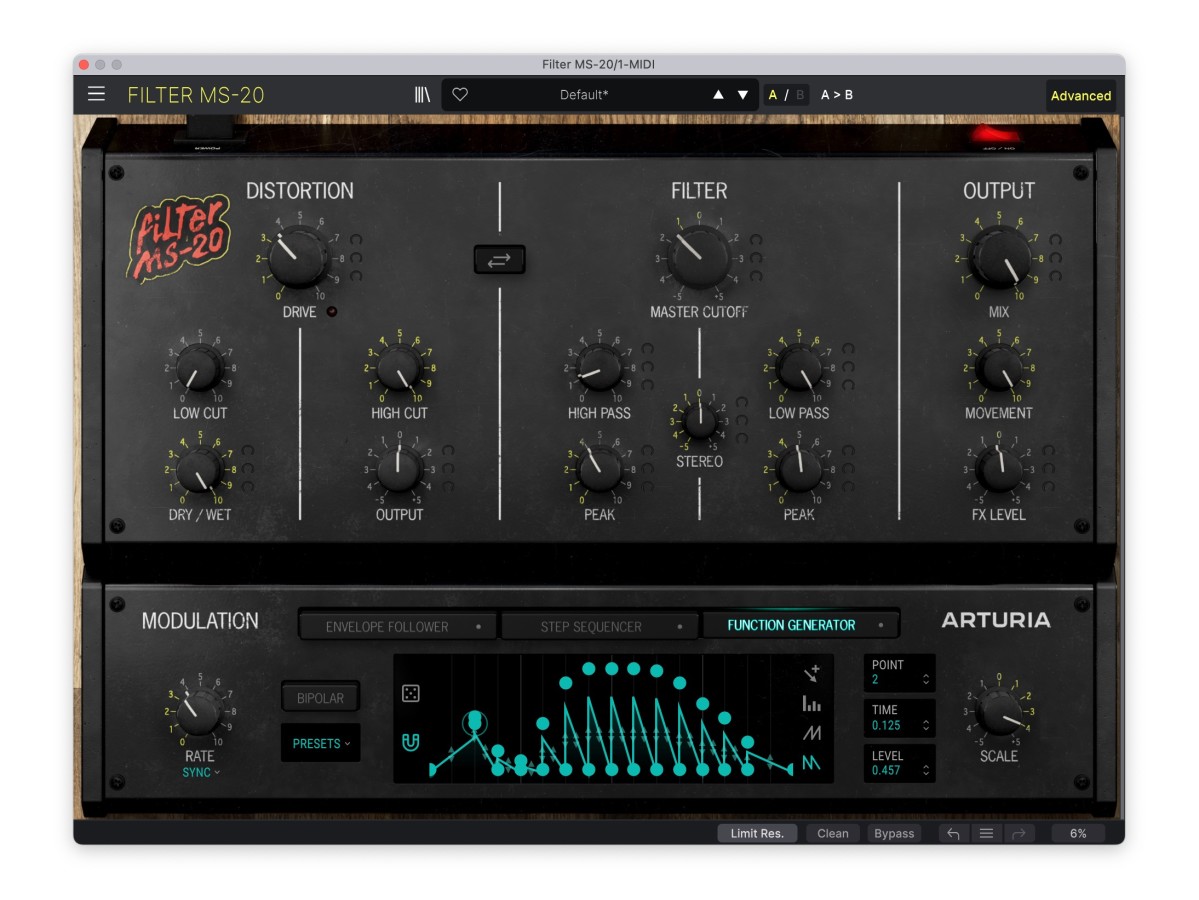Click the filter routing swap arrows button
This screenshot has width=1199, height=900.
click(x=499, y=260)
